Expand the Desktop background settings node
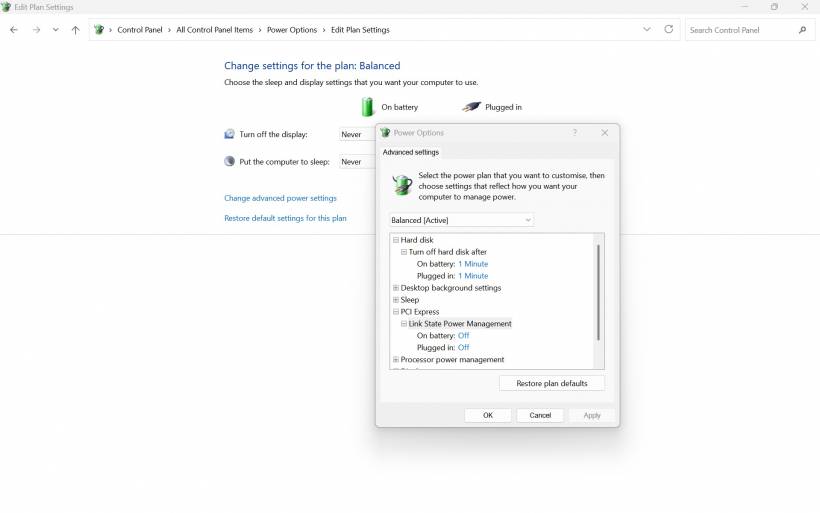 (x=396, y=288)
